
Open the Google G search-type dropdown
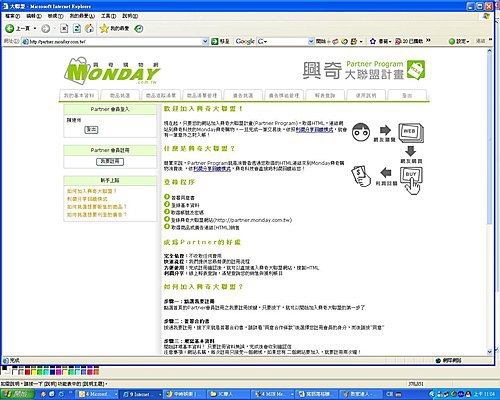click(x=262, y=41)
